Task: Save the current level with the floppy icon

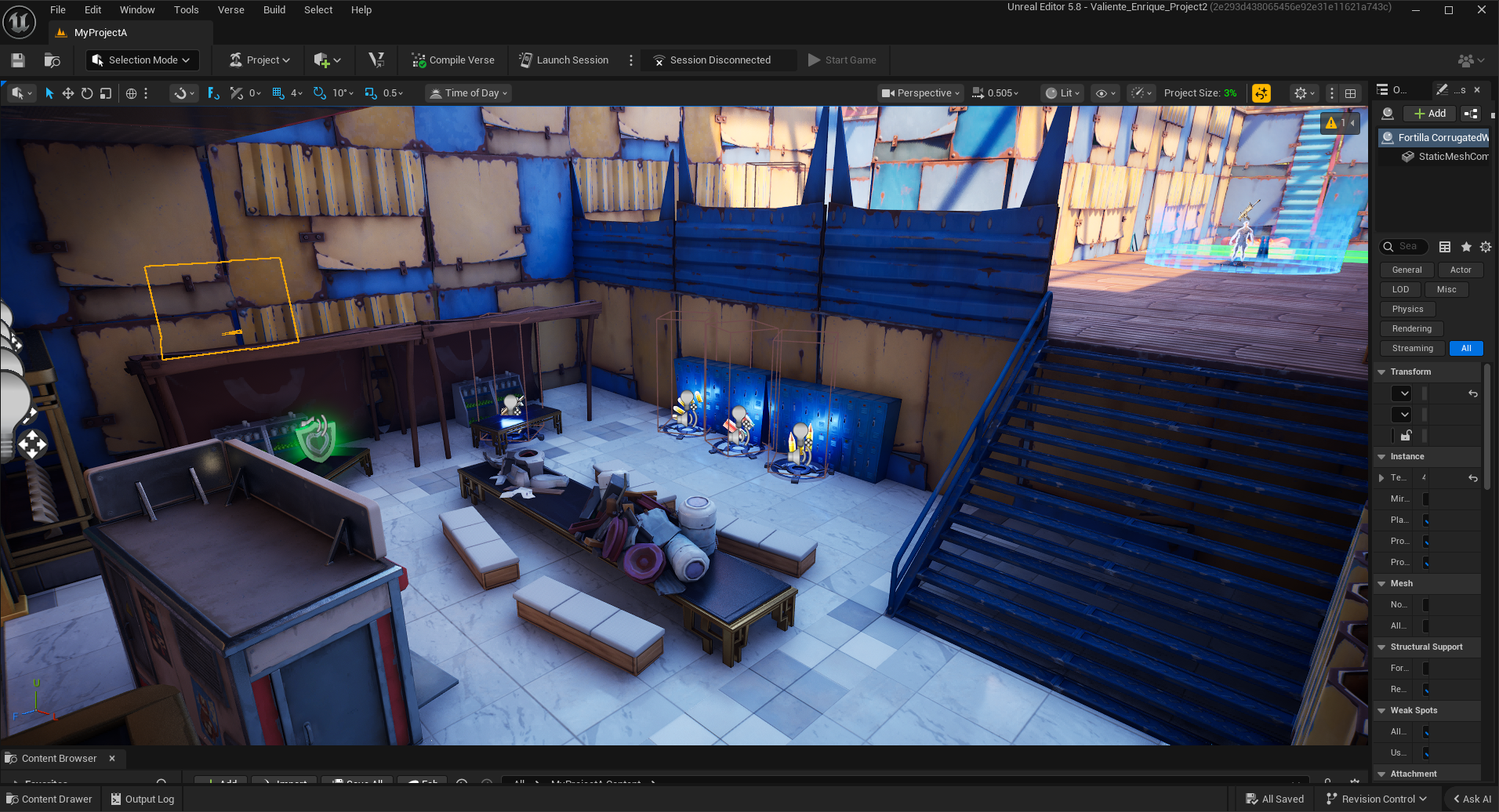Action: (18, 60)
